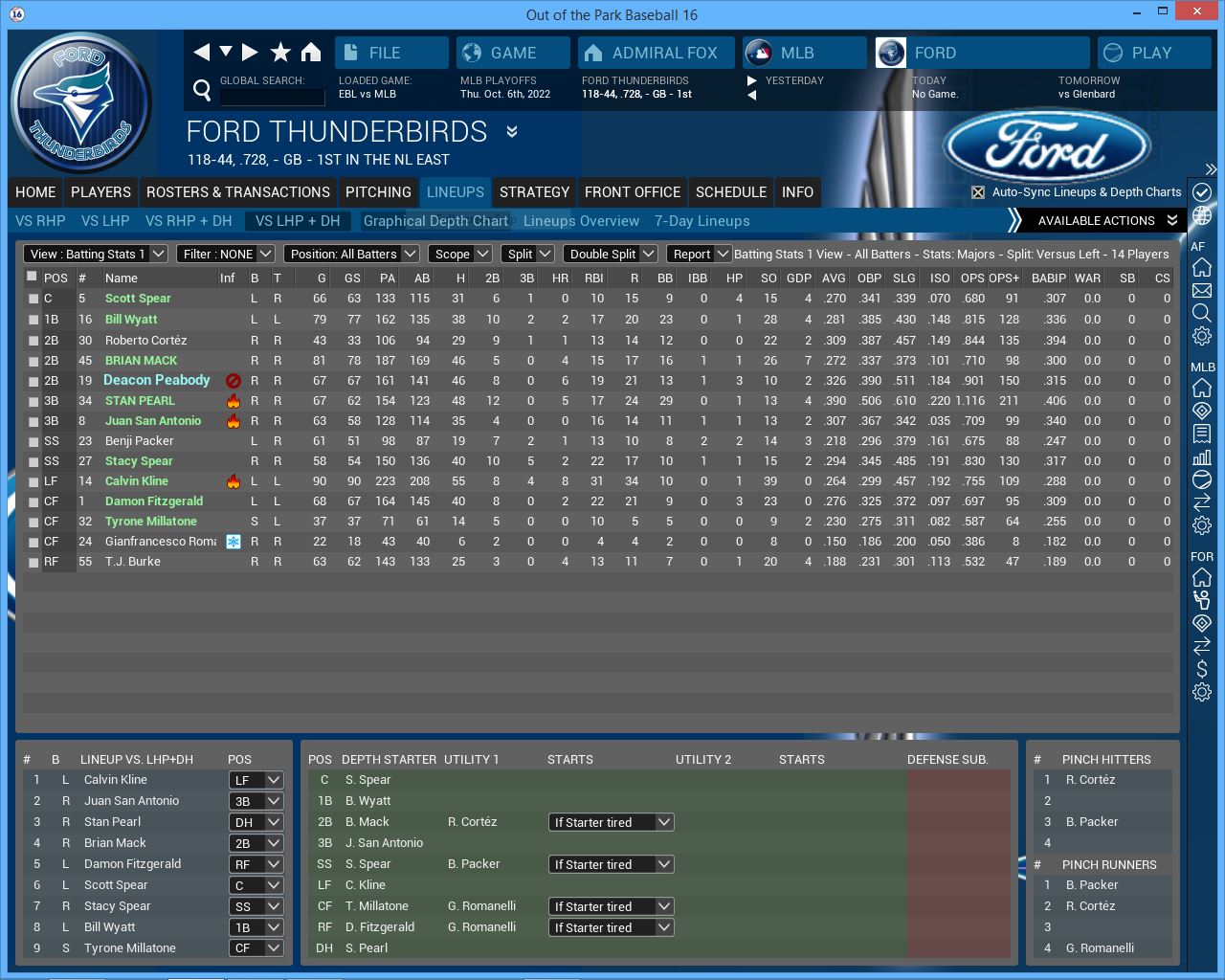1225x980 pixels.
Task: Open the MLB section baseball diamond icon
Action: (1202, 411)
